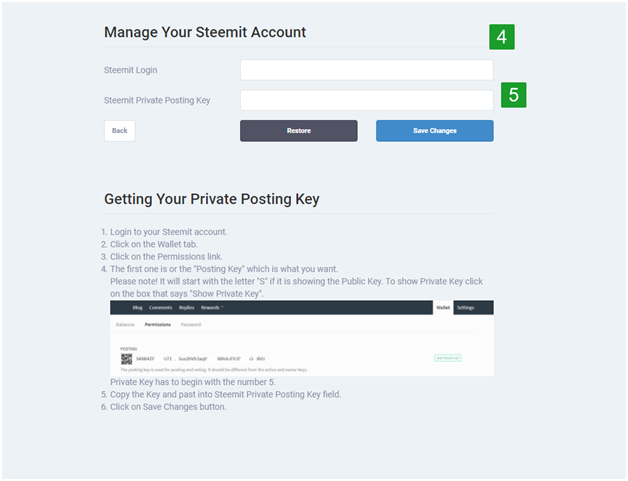The image size is (628, 481).
Task: Click into the Steemit Private Posting Key field
Action: click(x=366, y=100)
